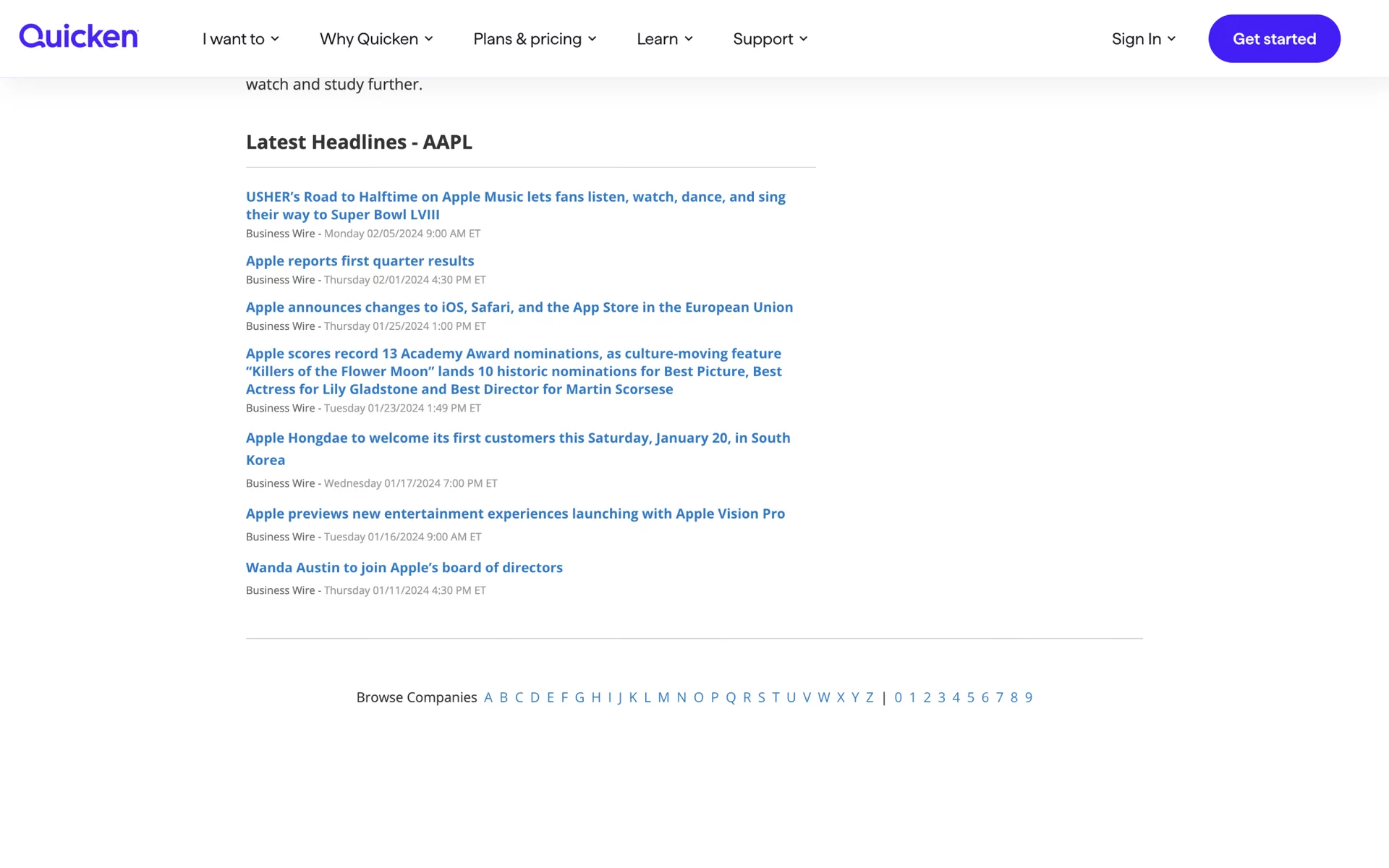Read the iOS European Union changes article
The height and width of the screenshot is (868, 1389).
tap(519, 307)
